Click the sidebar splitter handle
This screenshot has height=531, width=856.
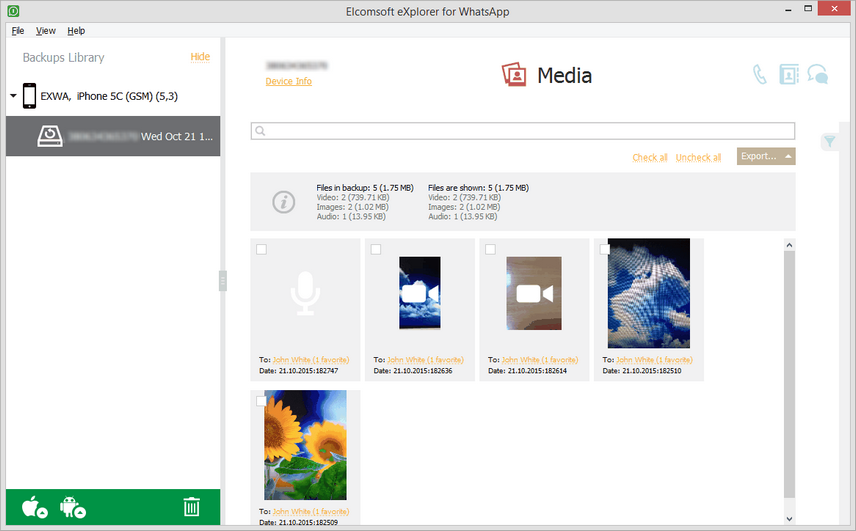[x=223, y=281]
